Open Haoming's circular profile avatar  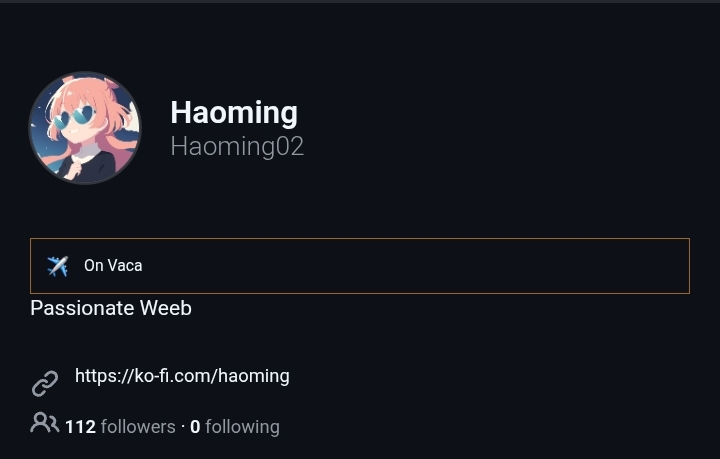click(85, 128)
